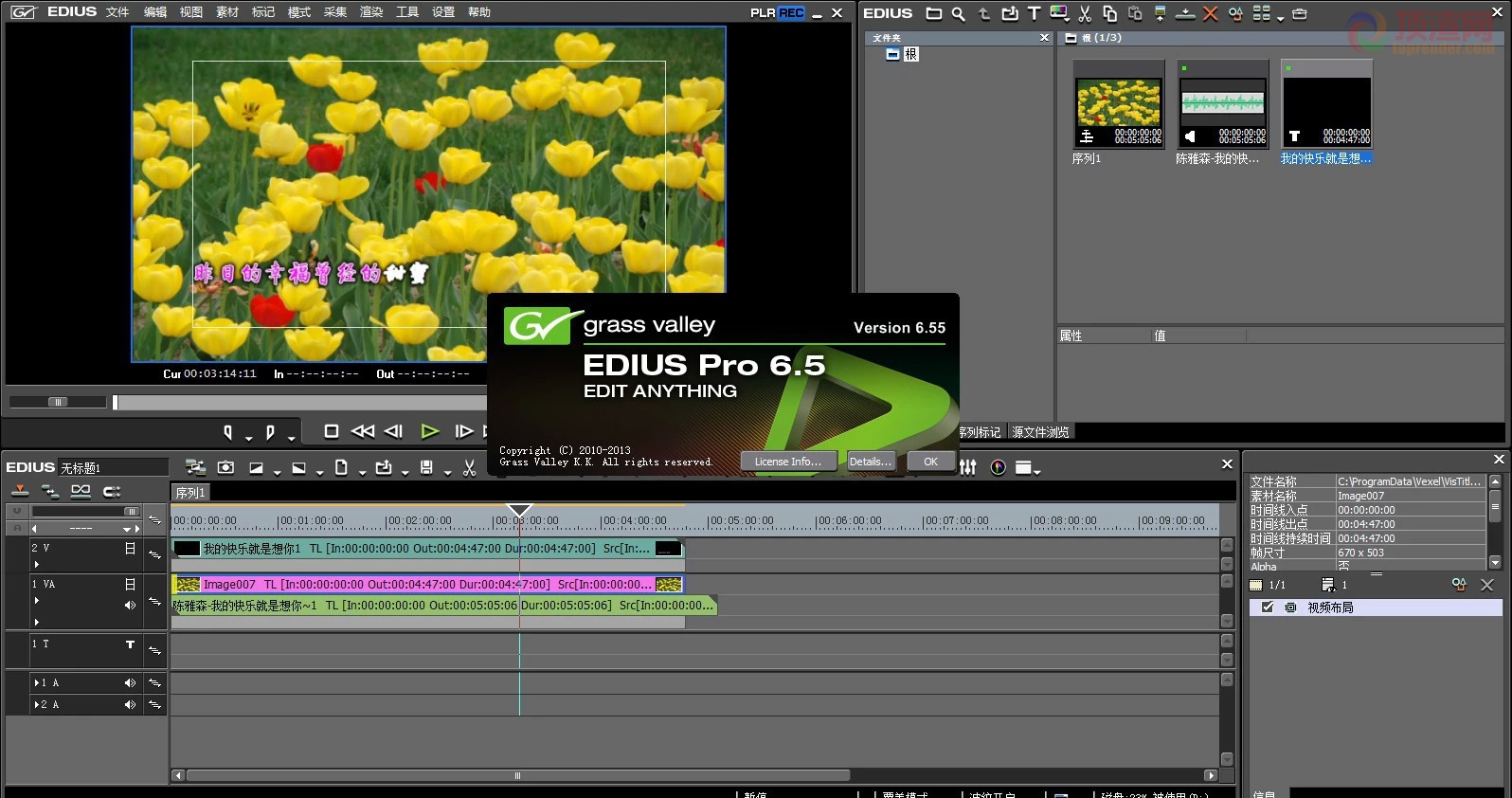The height and width of the screenshot is (798, 1512).
Task: Expand track 1 A with triangle
Action: click(x=36, y=682)
